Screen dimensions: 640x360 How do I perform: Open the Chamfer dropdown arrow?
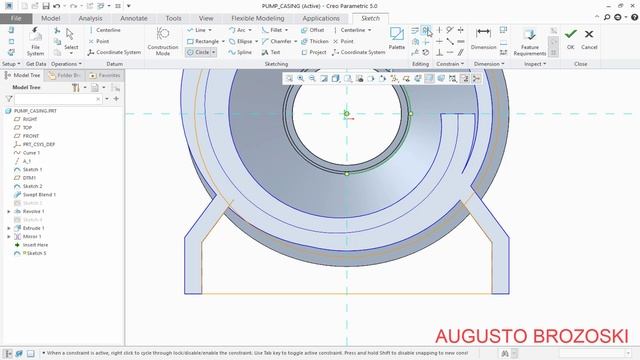tap(296, 41)
